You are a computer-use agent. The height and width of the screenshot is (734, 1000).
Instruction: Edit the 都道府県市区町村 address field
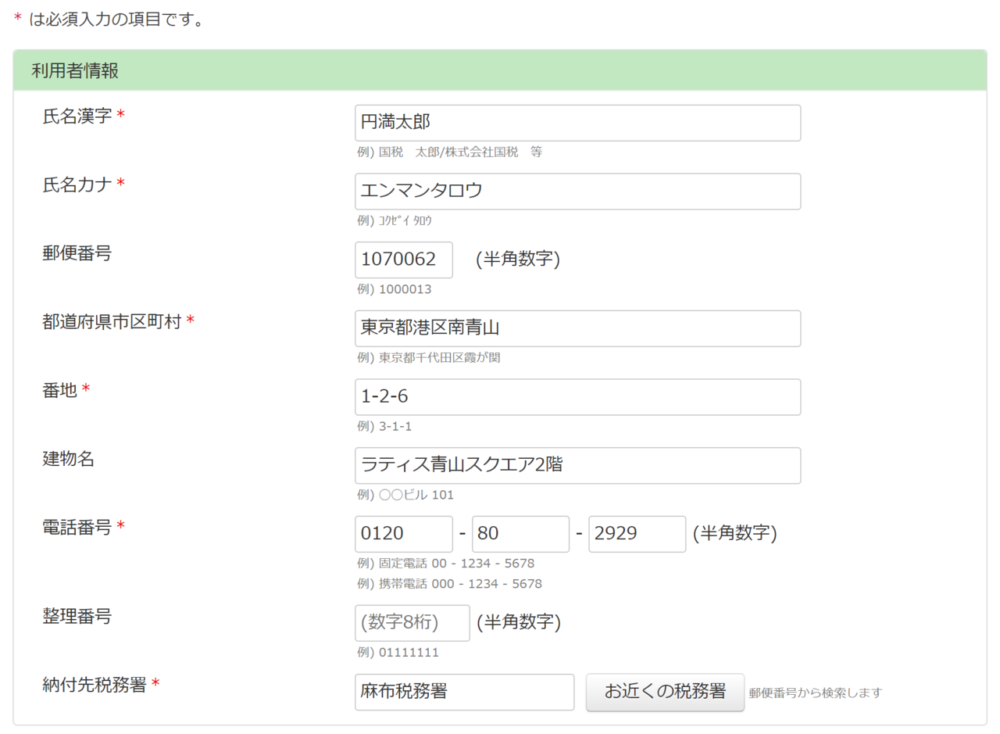click(577, 328)
